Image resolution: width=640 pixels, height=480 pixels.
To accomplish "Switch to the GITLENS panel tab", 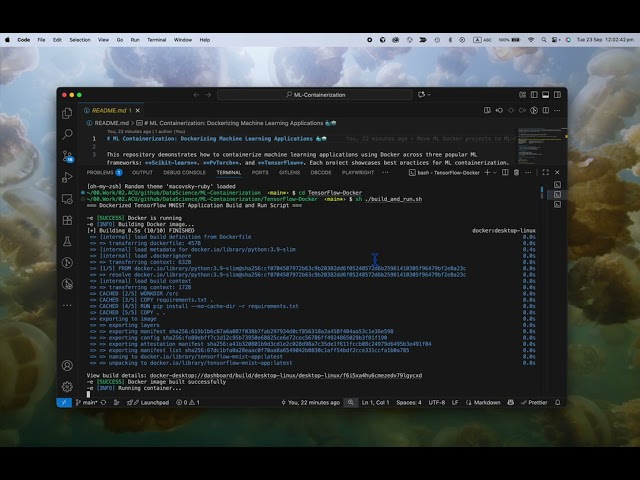I will pos(289,173).
